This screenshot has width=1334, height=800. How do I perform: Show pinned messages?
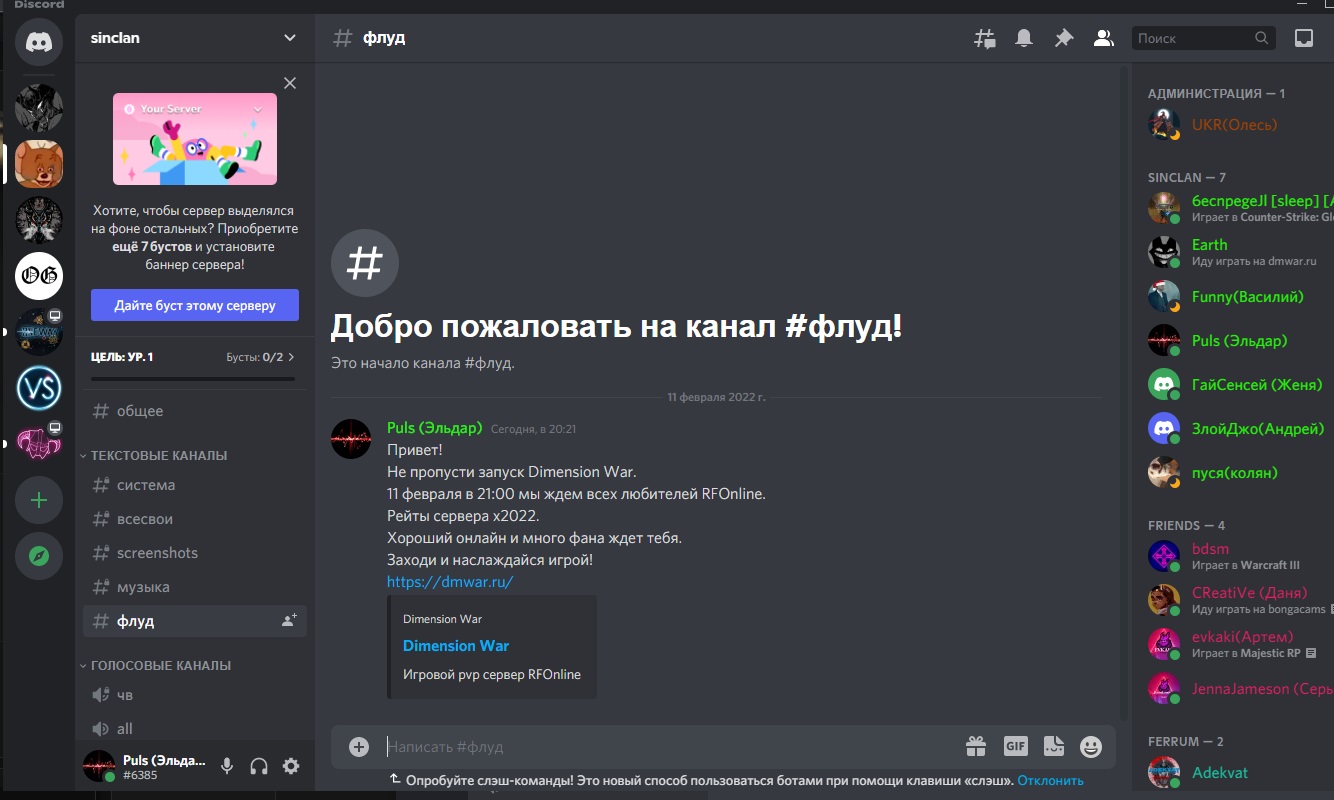click(1064, 38)
